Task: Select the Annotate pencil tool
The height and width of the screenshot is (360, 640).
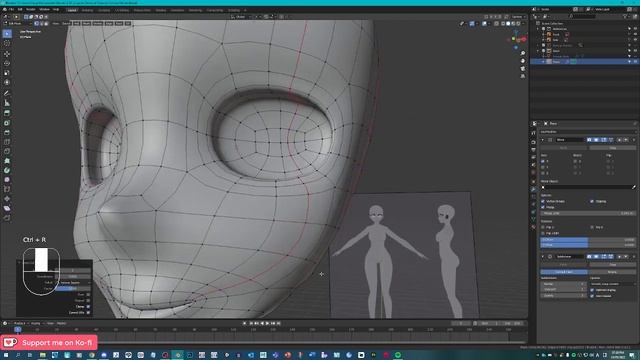Action: [7, 93]
